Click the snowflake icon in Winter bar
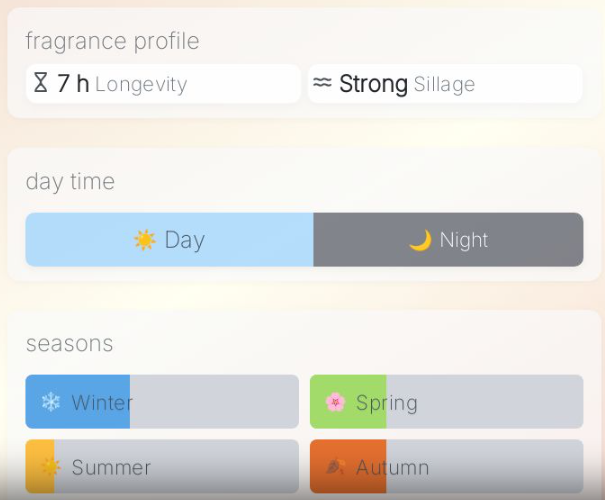Viewport: 605px width, 500px height. [x=51, y=402]
